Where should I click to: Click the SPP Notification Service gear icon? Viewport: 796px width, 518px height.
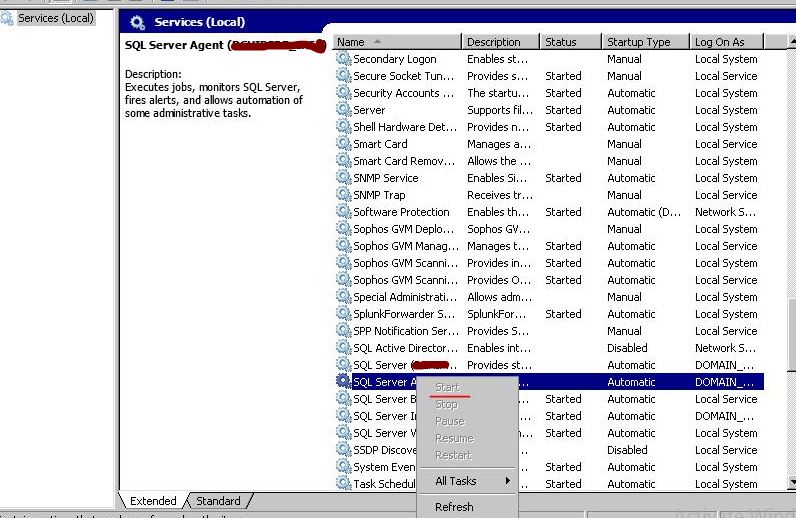tap(344, 331)
